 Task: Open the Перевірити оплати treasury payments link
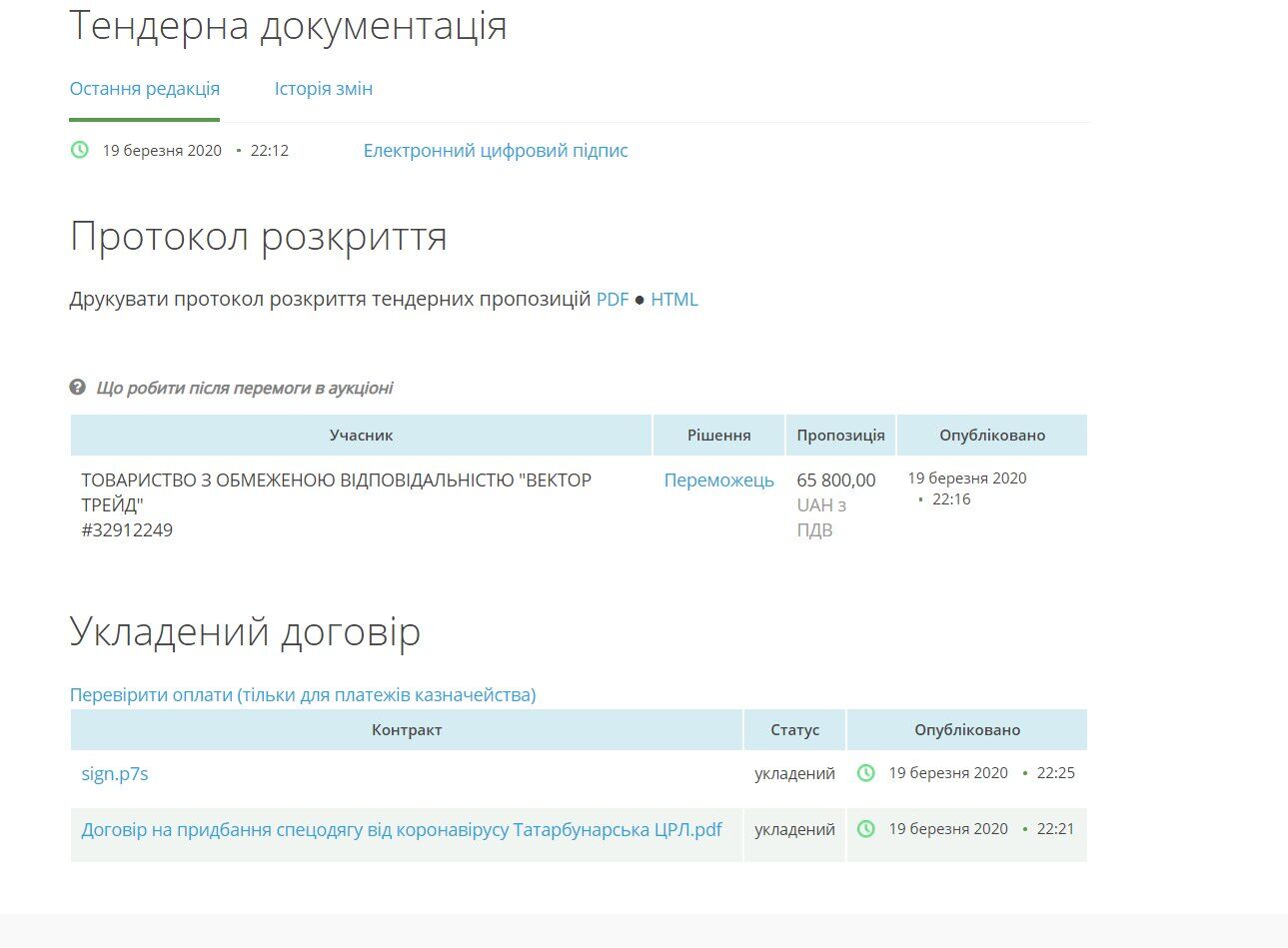point(303,694)
